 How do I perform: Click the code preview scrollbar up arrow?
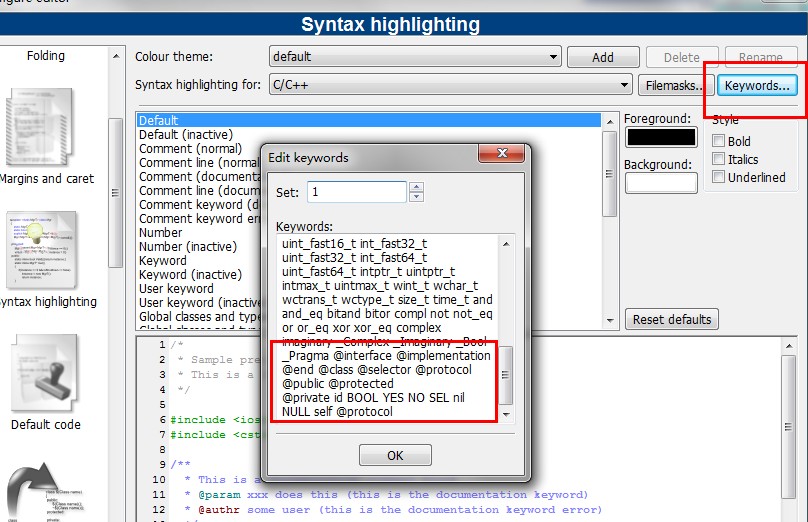coord(788,346)
